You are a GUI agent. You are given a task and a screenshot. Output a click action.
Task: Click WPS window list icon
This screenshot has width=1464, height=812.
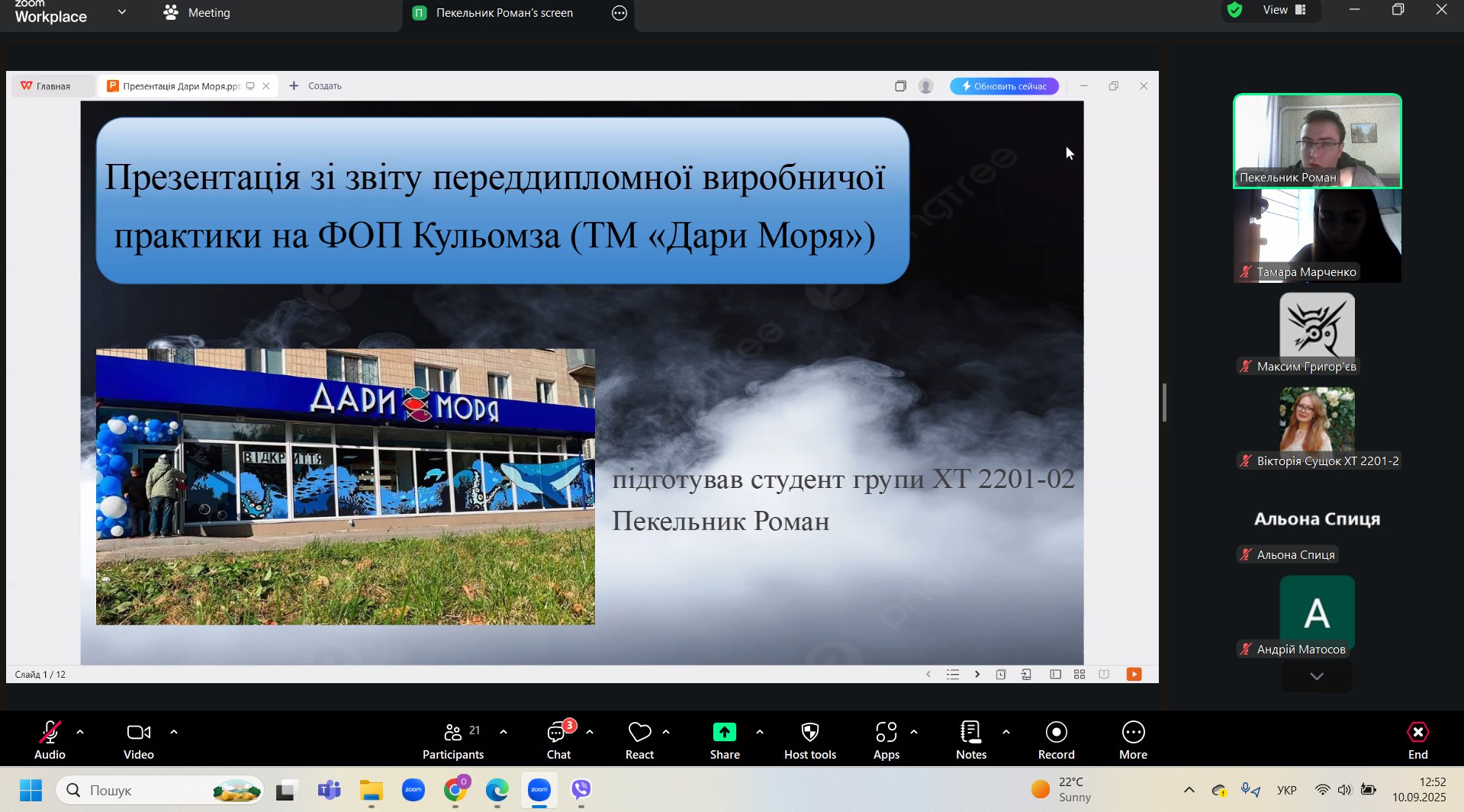900,86
